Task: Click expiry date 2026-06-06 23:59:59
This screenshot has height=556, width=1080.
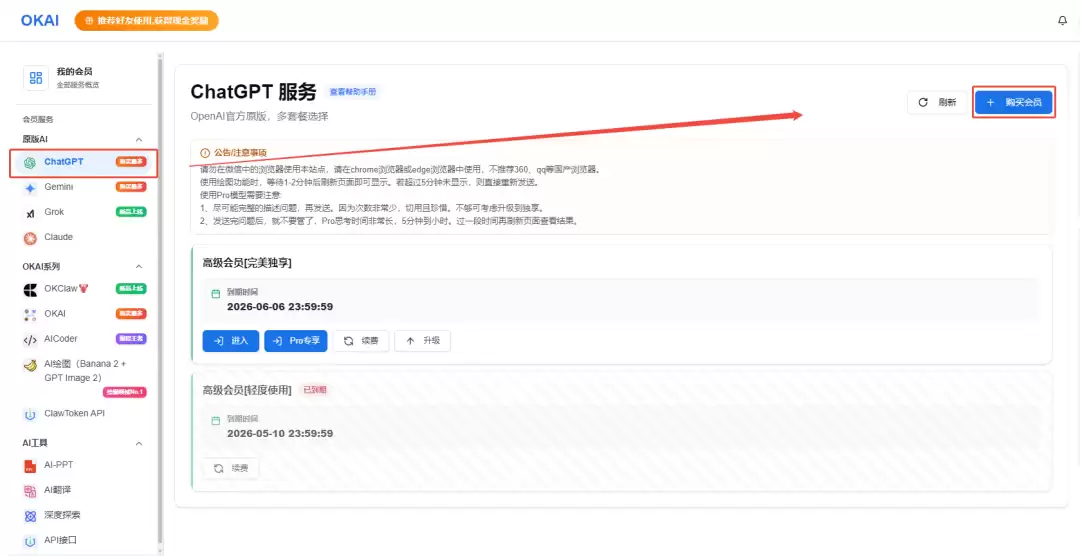Action: [280, 307]
